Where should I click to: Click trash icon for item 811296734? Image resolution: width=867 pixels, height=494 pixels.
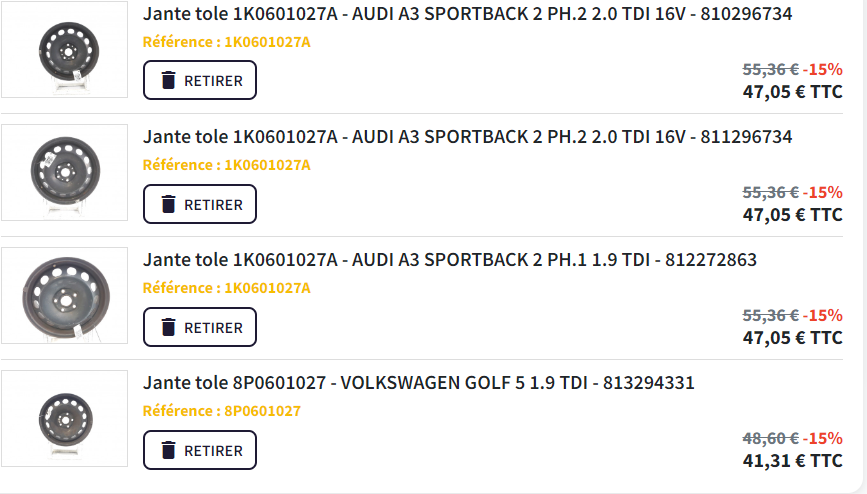tap(169, 204)
